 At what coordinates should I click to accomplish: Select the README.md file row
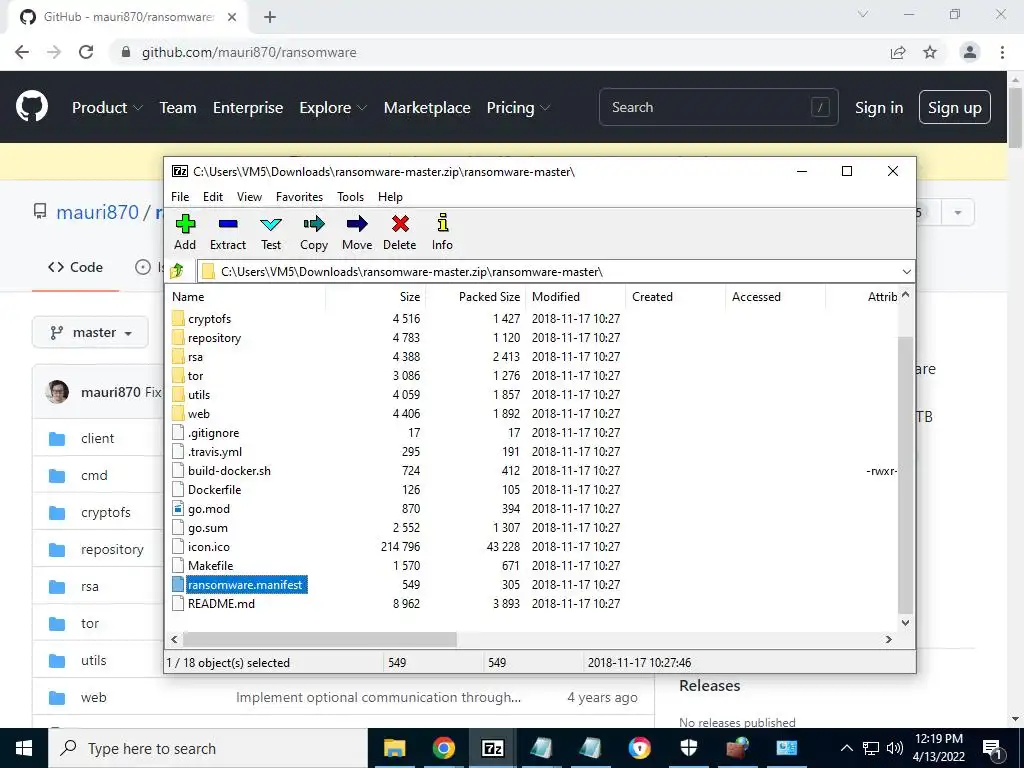(532, 603)
